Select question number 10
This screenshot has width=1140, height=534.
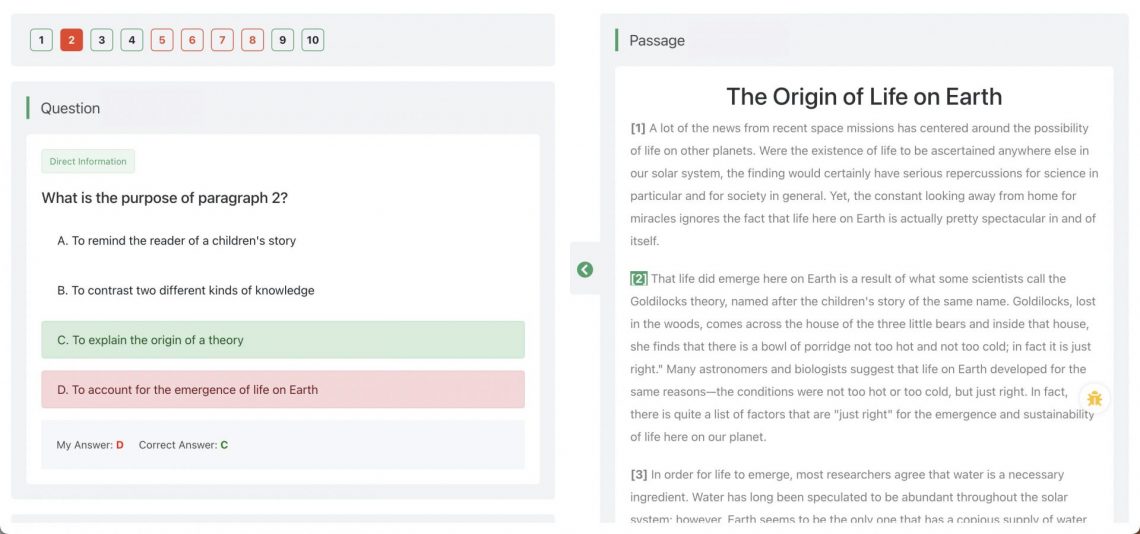(x=313, y=40)
